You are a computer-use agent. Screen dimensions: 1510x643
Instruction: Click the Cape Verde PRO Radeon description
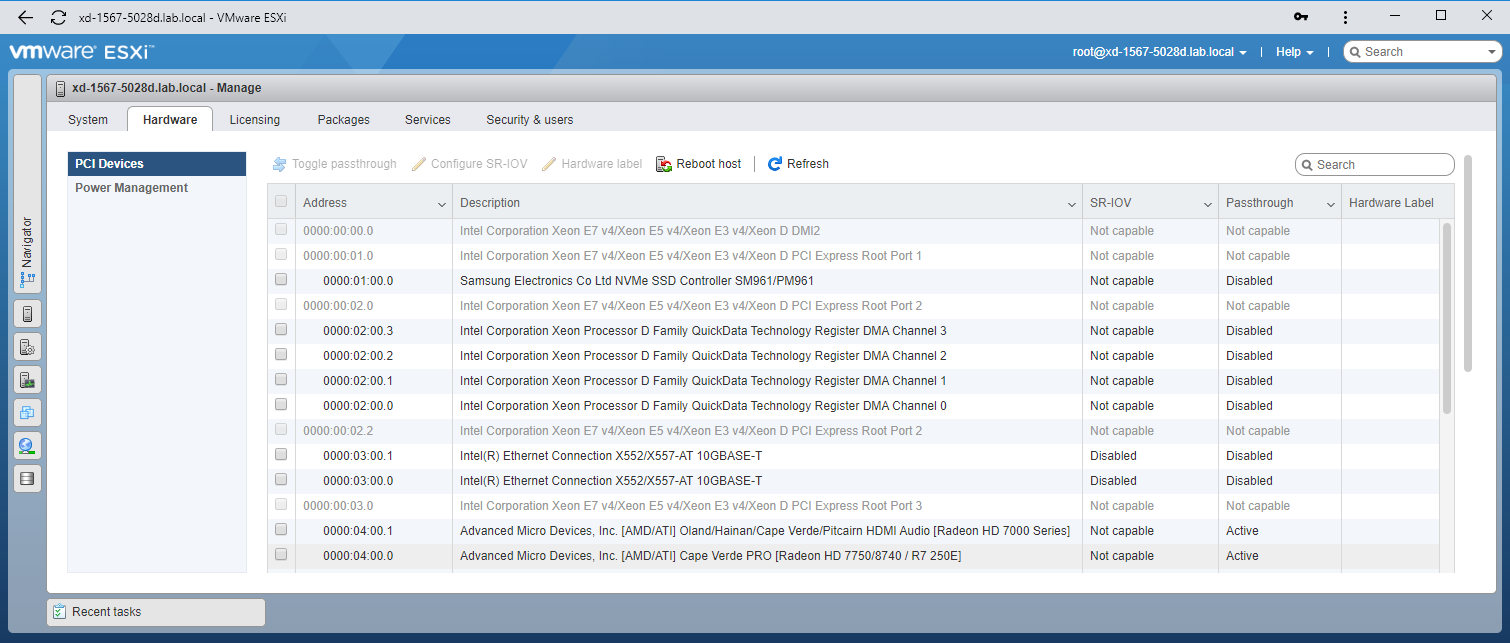(x=710, y=556)
